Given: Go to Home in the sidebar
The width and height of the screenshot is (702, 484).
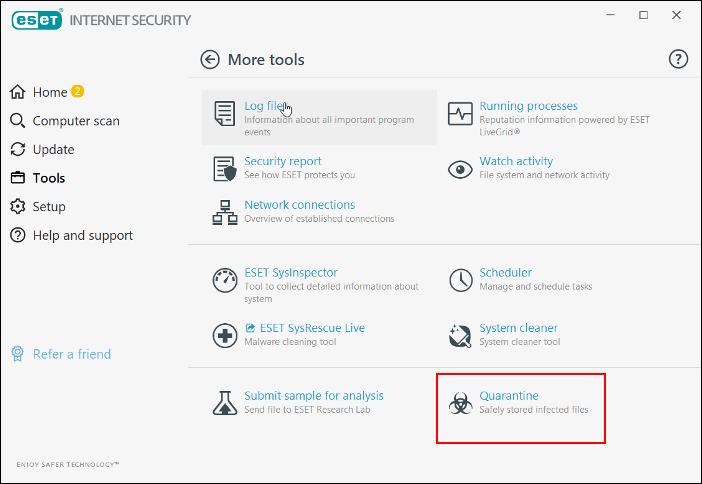Looking at the screenshot, I should coord(50,92).
